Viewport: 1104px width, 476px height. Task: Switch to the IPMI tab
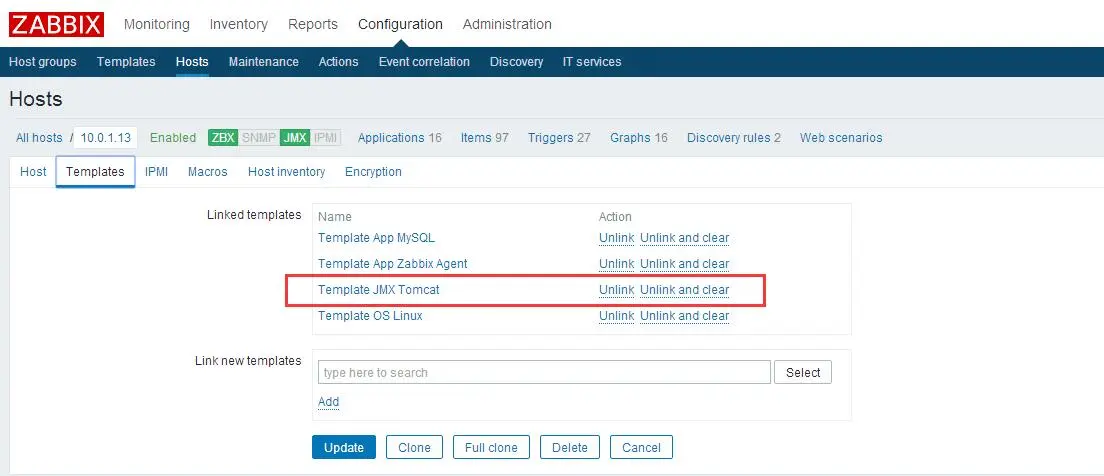click(156, 172)
